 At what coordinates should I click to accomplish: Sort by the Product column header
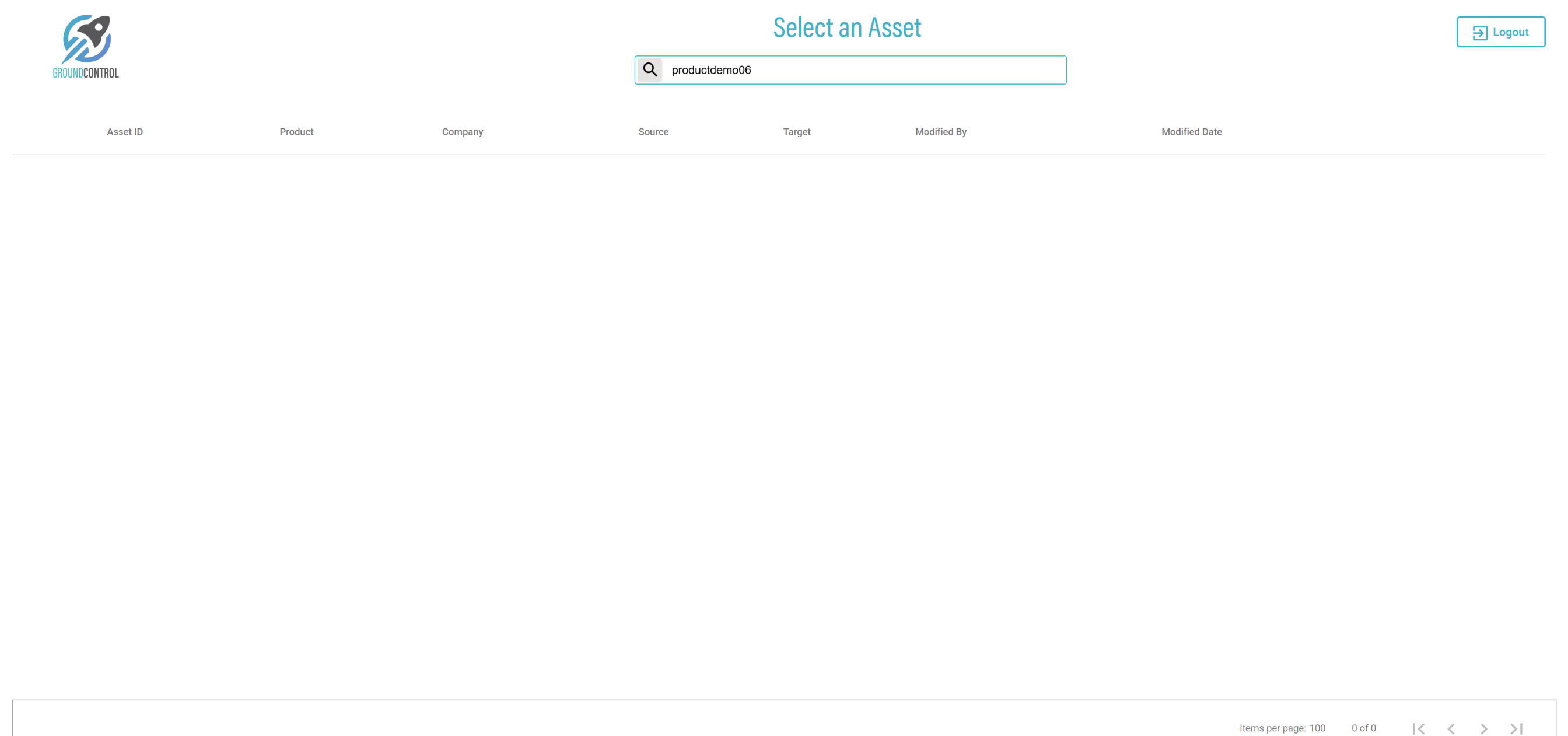point(296,131)
